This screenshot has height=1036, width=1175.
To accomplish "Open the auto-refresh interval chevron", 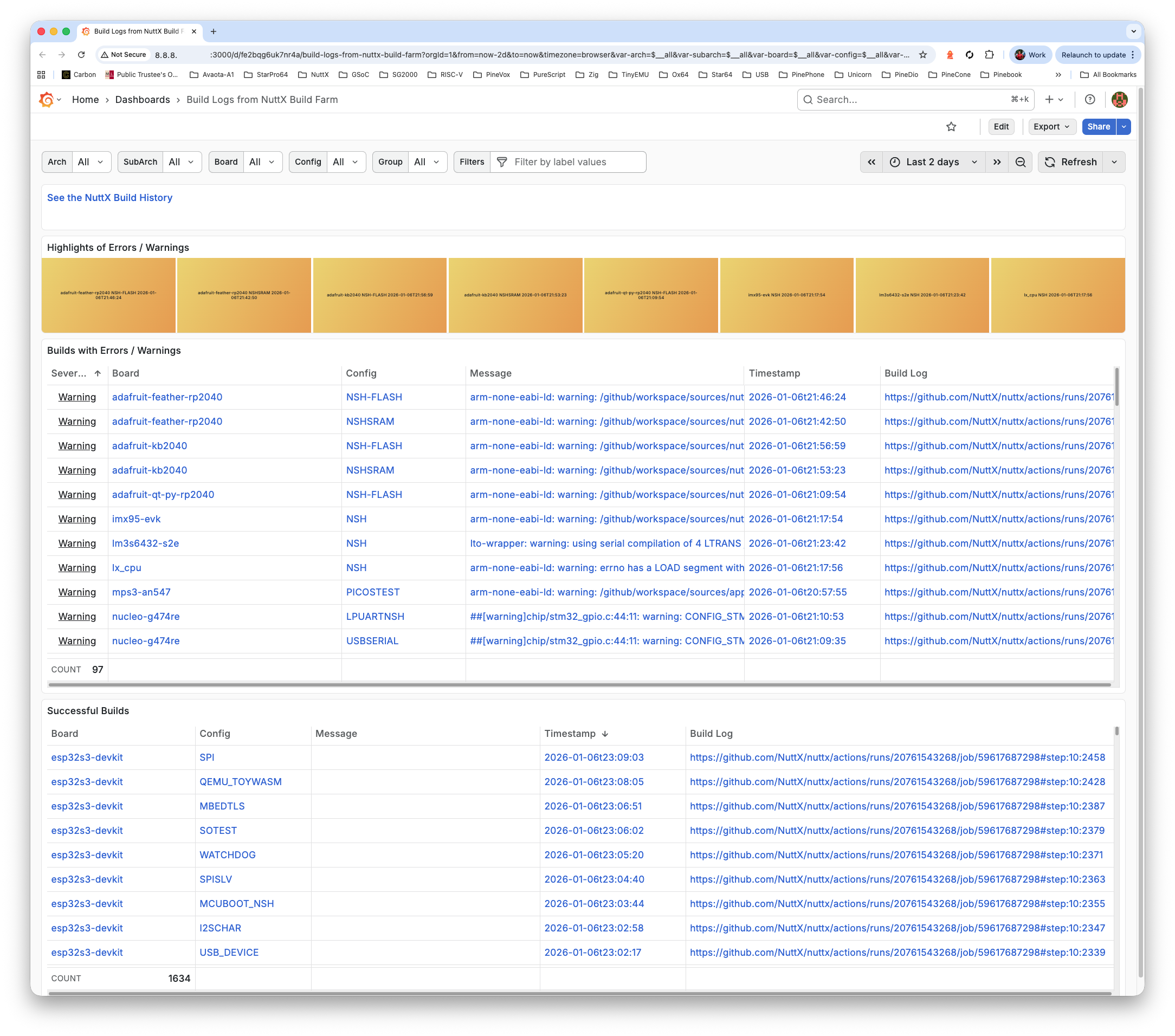I will click(1114, 161).
